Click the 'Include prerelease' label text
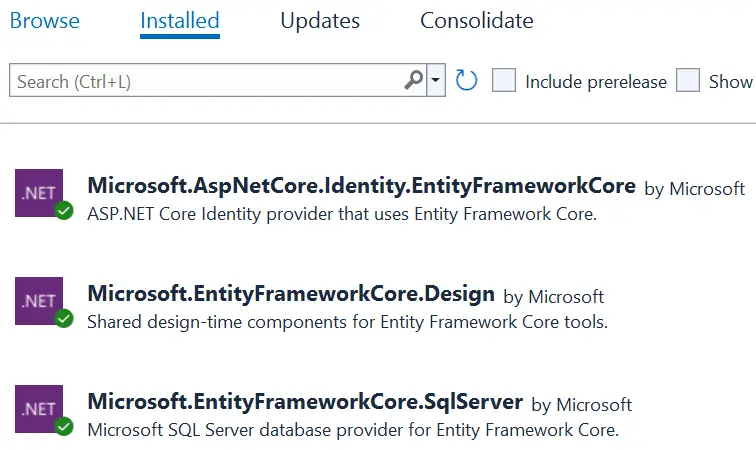The image size is (756, 450). 596,82
